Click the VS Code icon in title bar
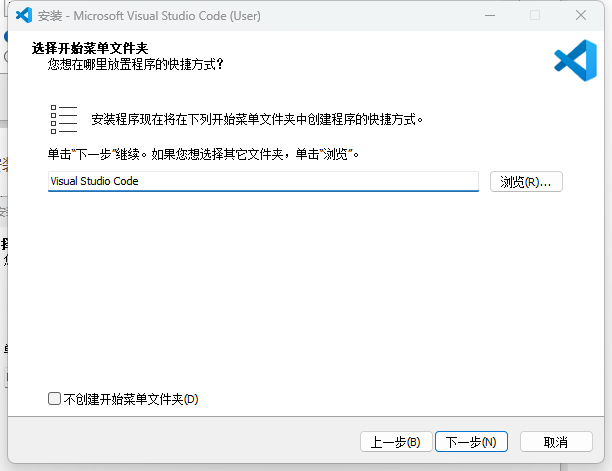This screenshot has width=612, height=471. pos(24,16)
